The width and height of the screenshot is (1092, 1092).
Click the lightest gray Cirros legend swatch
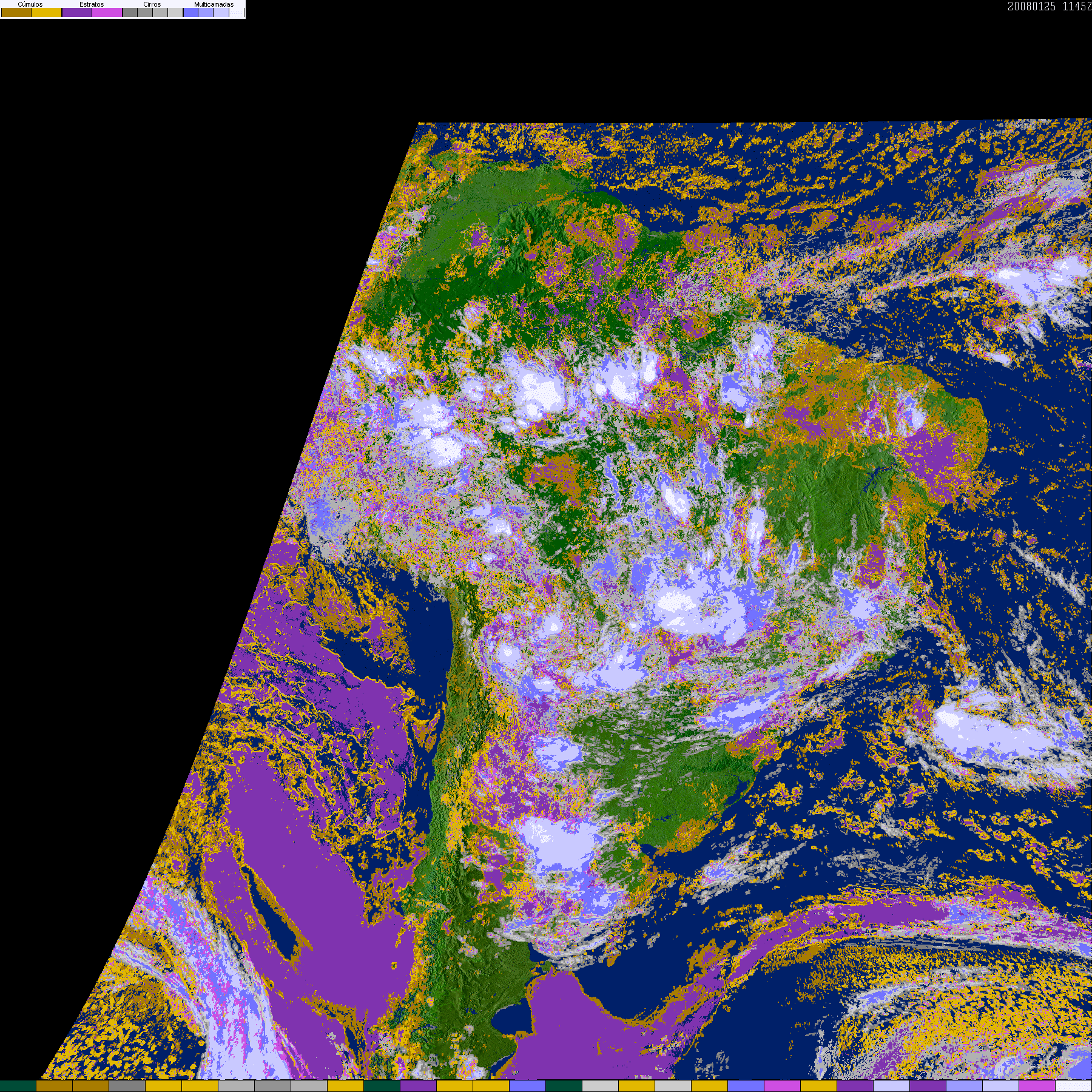[175, 12]
